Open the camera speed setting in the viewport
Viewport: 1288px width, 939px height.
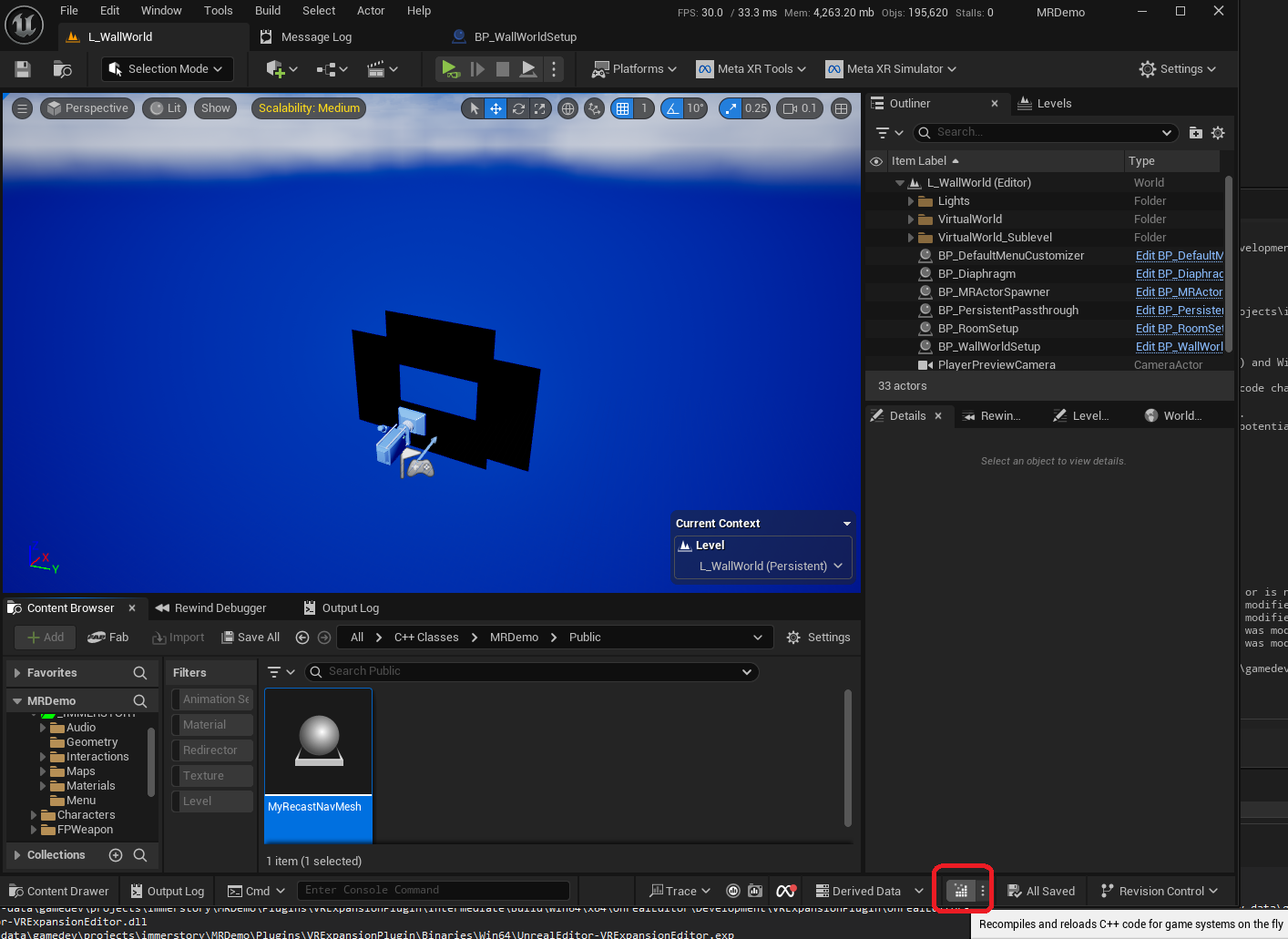pos(799,108)
